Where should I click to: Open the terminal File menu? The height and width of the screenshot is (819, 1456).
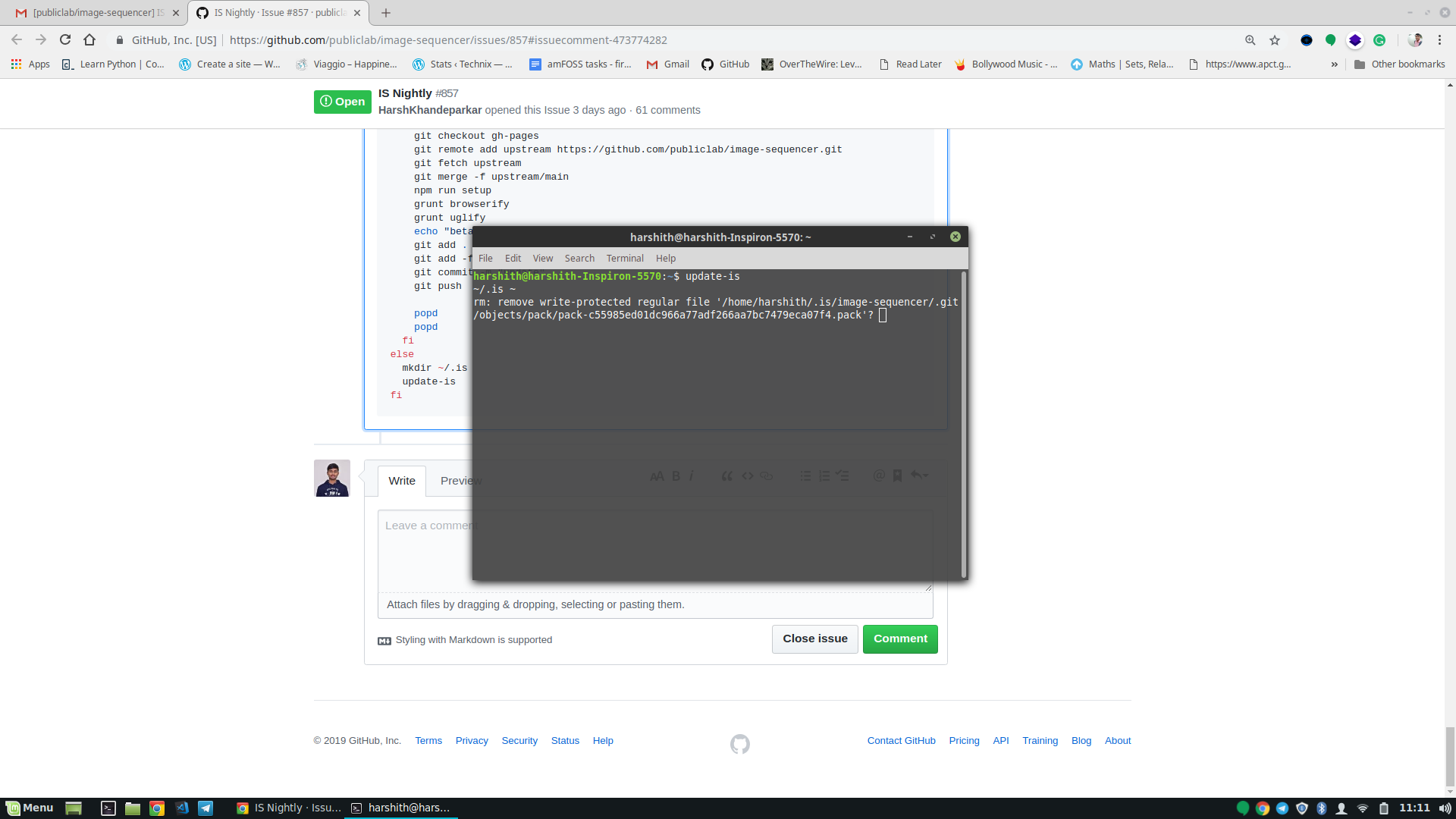(x=485, y=259)
